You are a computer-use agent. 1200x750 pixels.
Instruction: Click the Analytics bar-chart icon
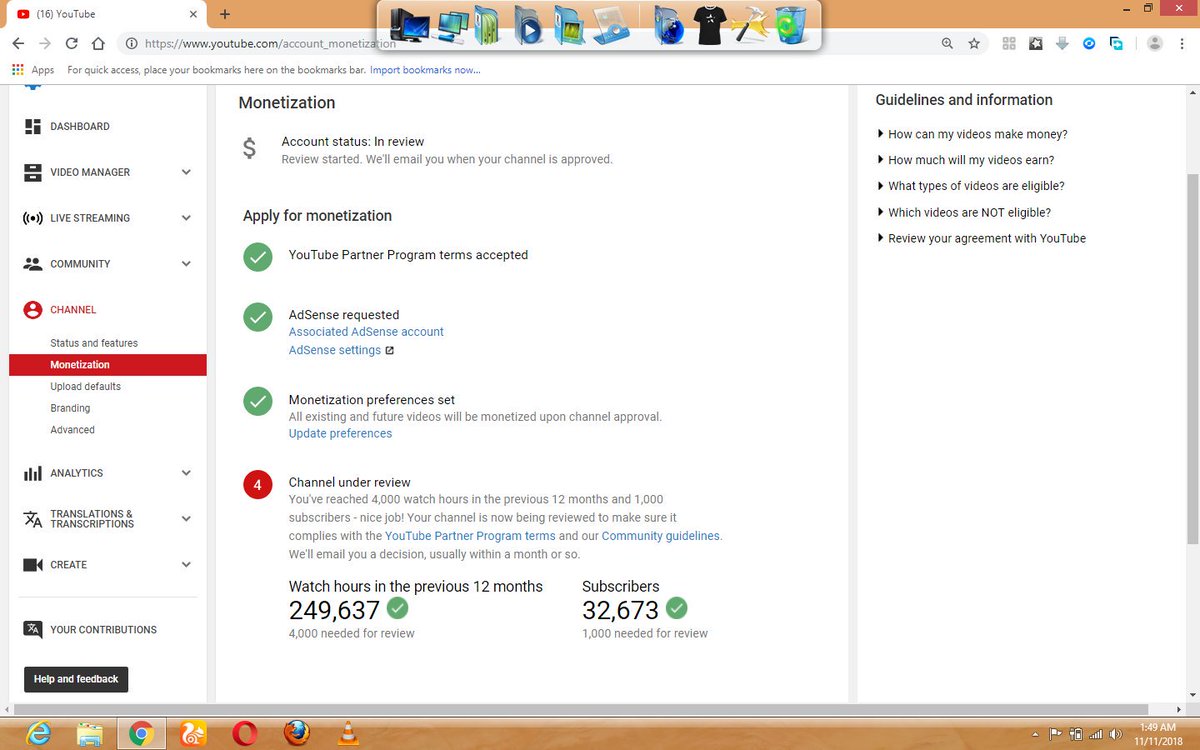tap(33, 473)
